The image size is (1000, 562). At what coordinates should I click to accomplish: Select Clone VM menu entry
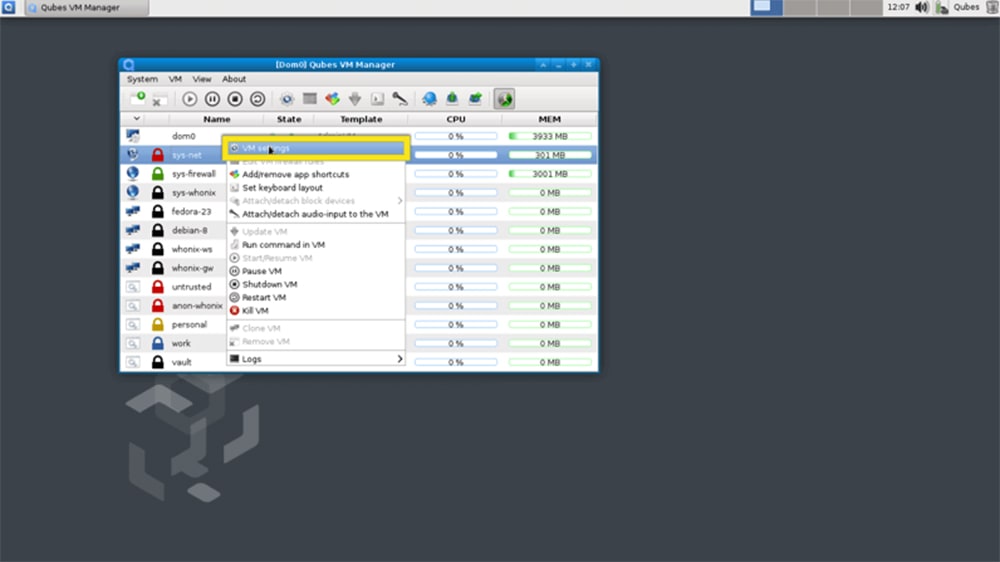click(316, 329)
